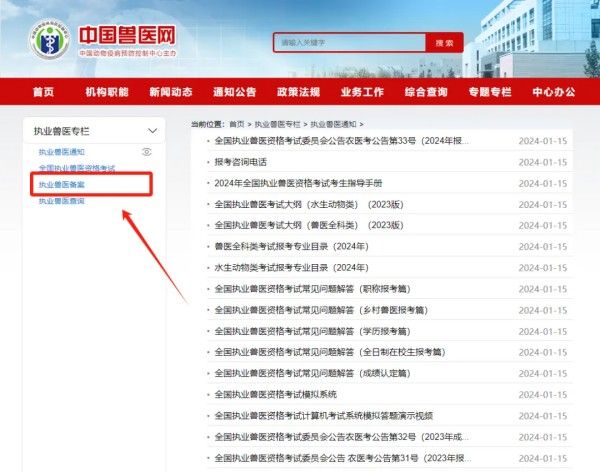Image resolution: width=600 pixels, height=472 pixels.
Task: Click the eye icon beside 执业兽医通知
Action: tap(147, 152)
